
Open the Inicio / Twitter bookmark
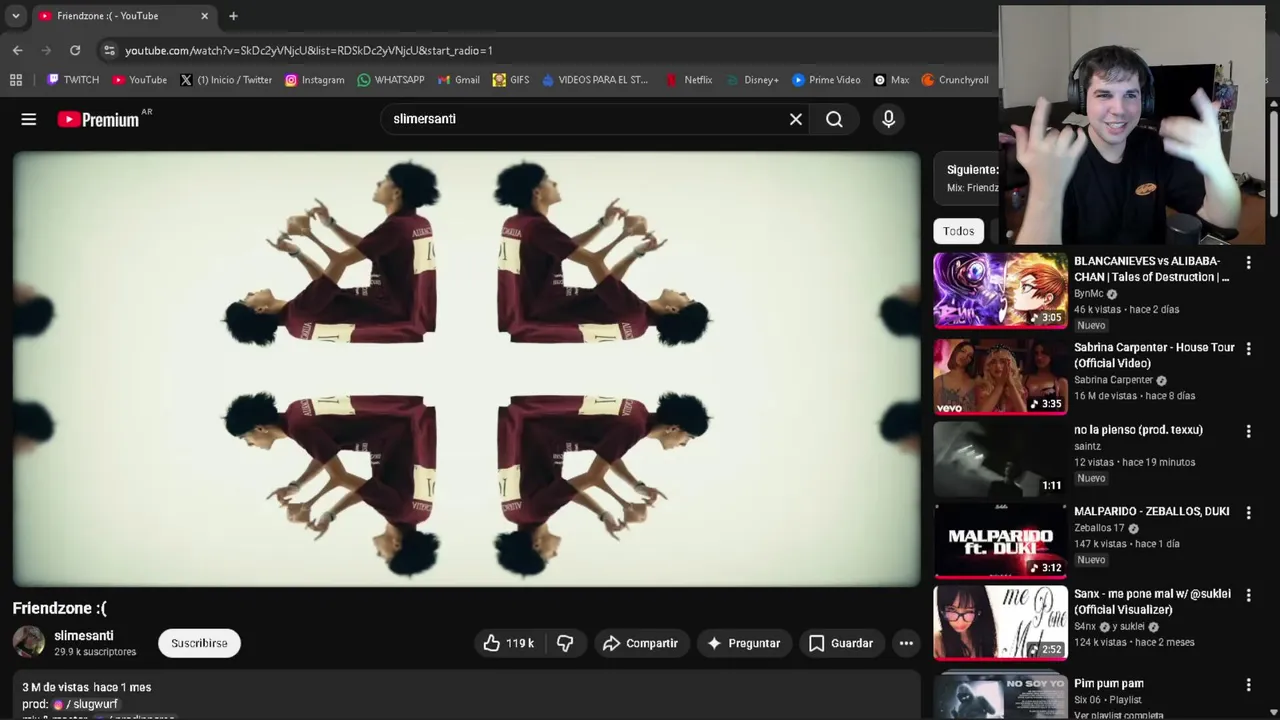(x=226, y=80)
